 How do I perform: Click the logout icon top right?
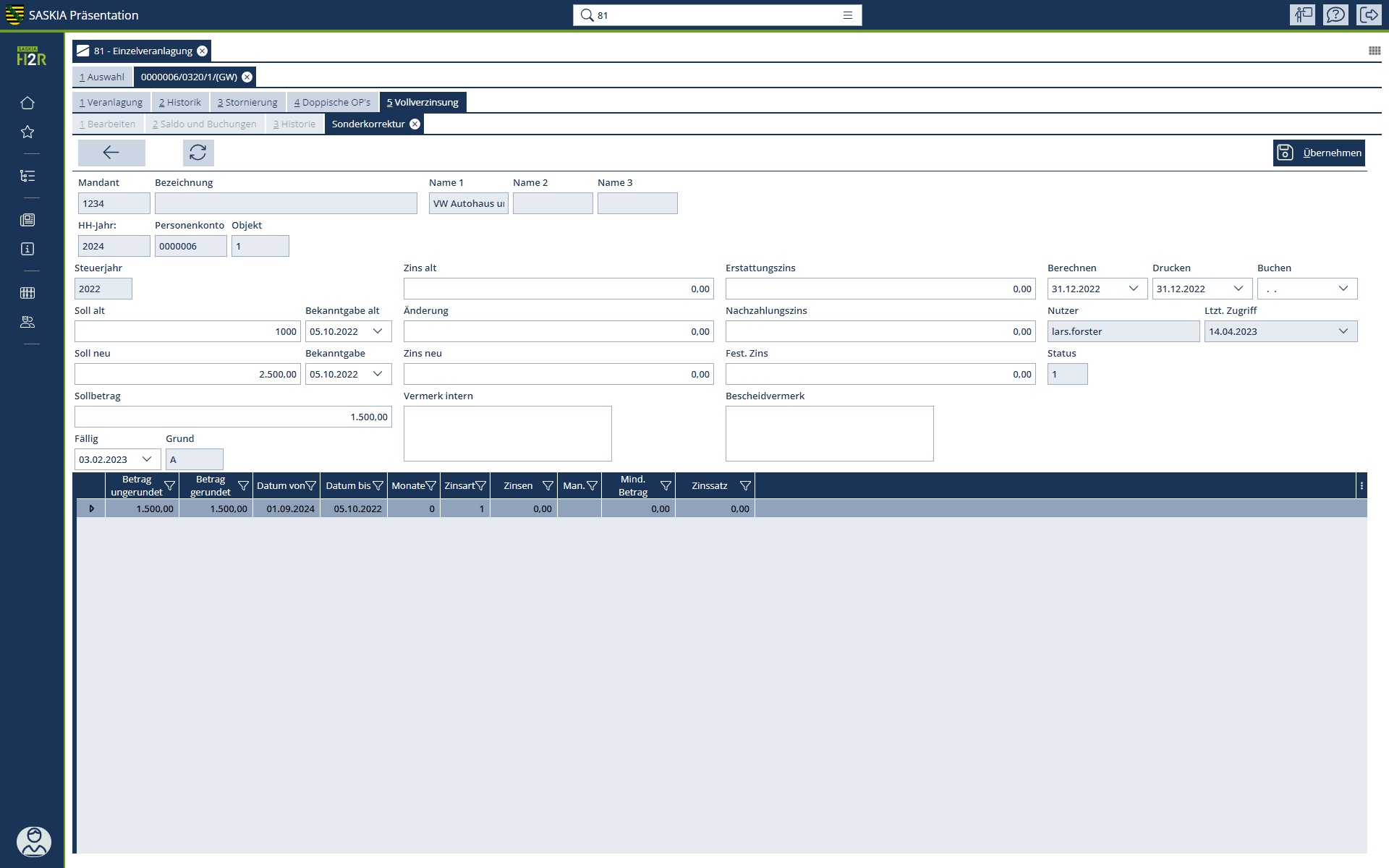(1369, 15)
